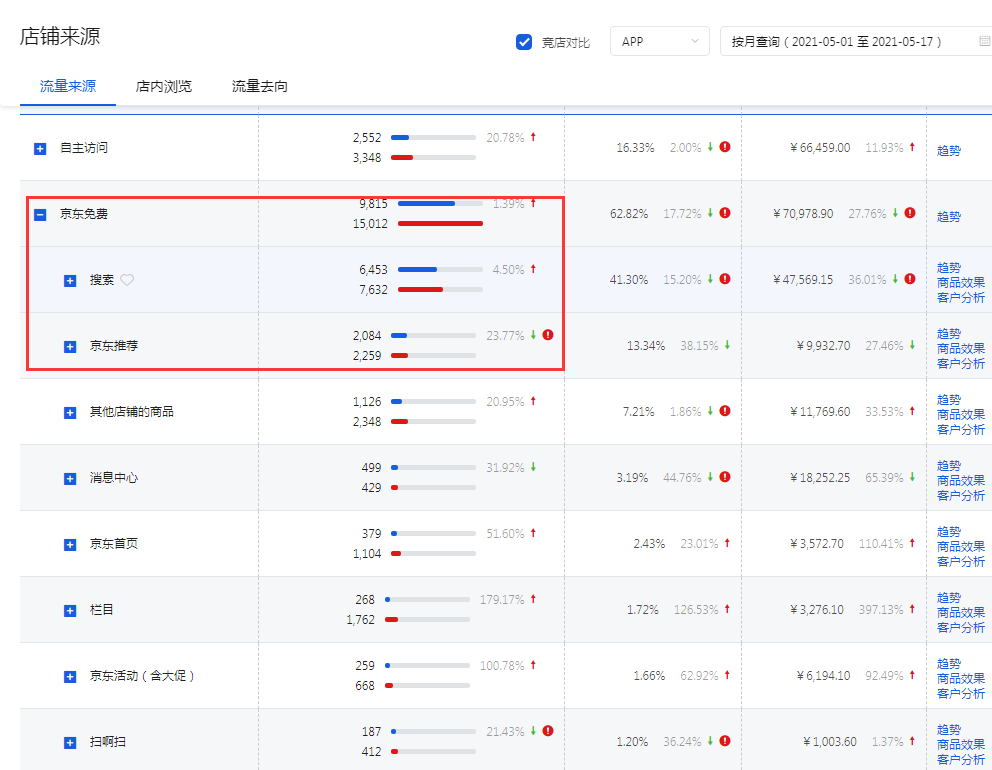Click blue visitor bar for 京东免费 9,815
This screenshot has height=770, width=992.
pos(426,204)
